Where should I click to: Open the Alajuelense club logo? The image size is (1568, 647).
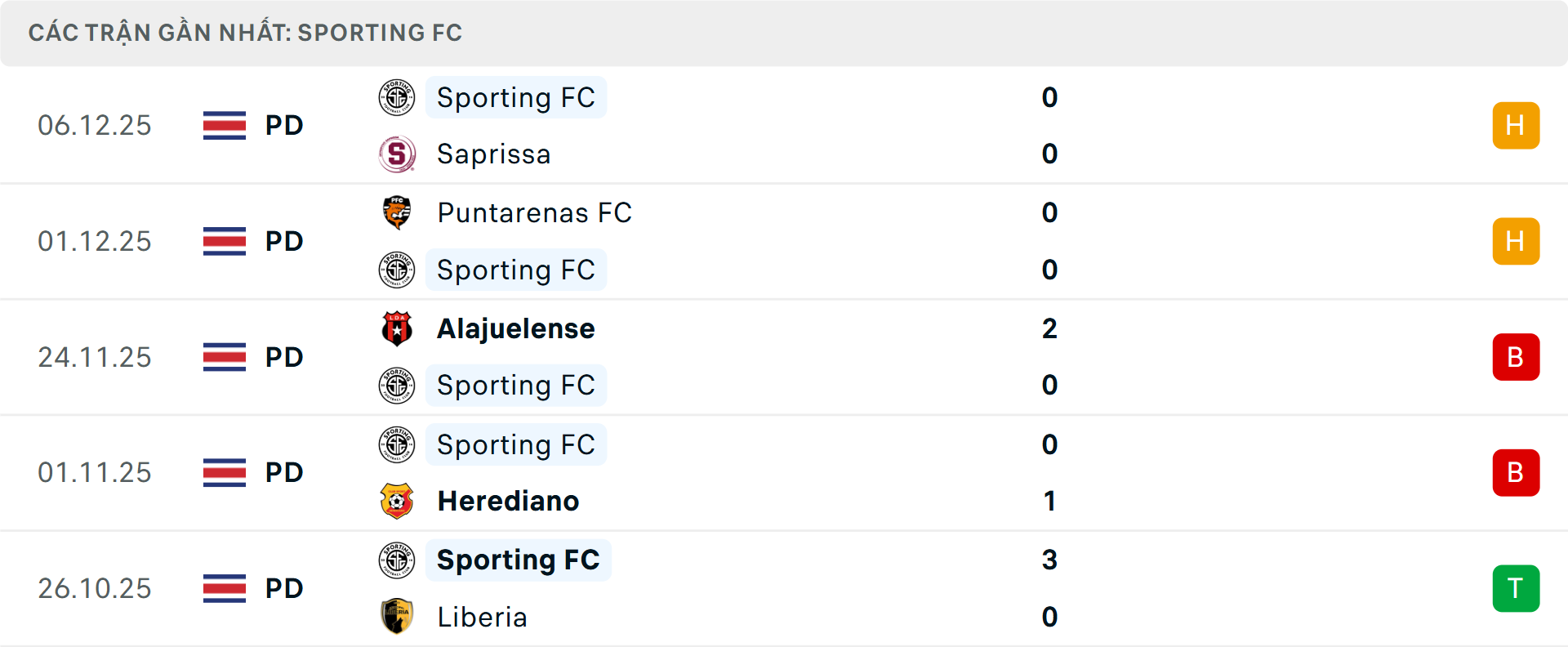point(398,329)
